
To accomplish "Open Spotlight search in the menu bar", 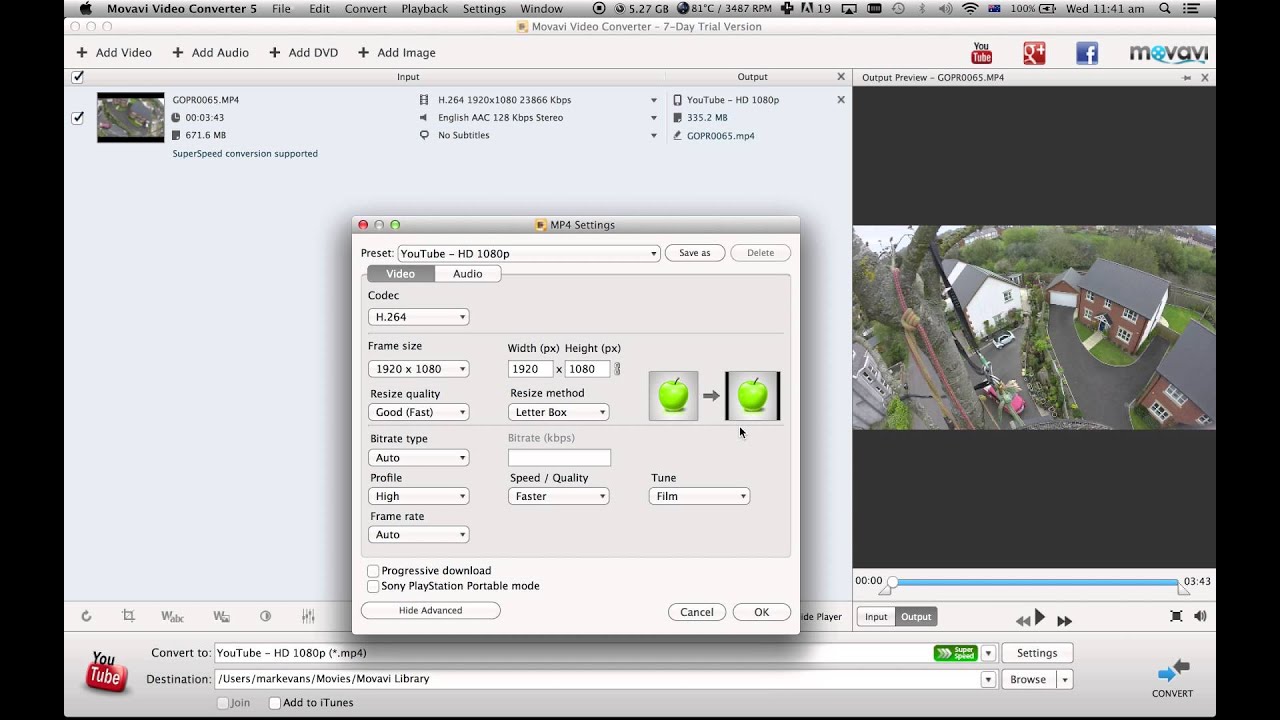I will pyautogui.click(x=1165, y=9).
